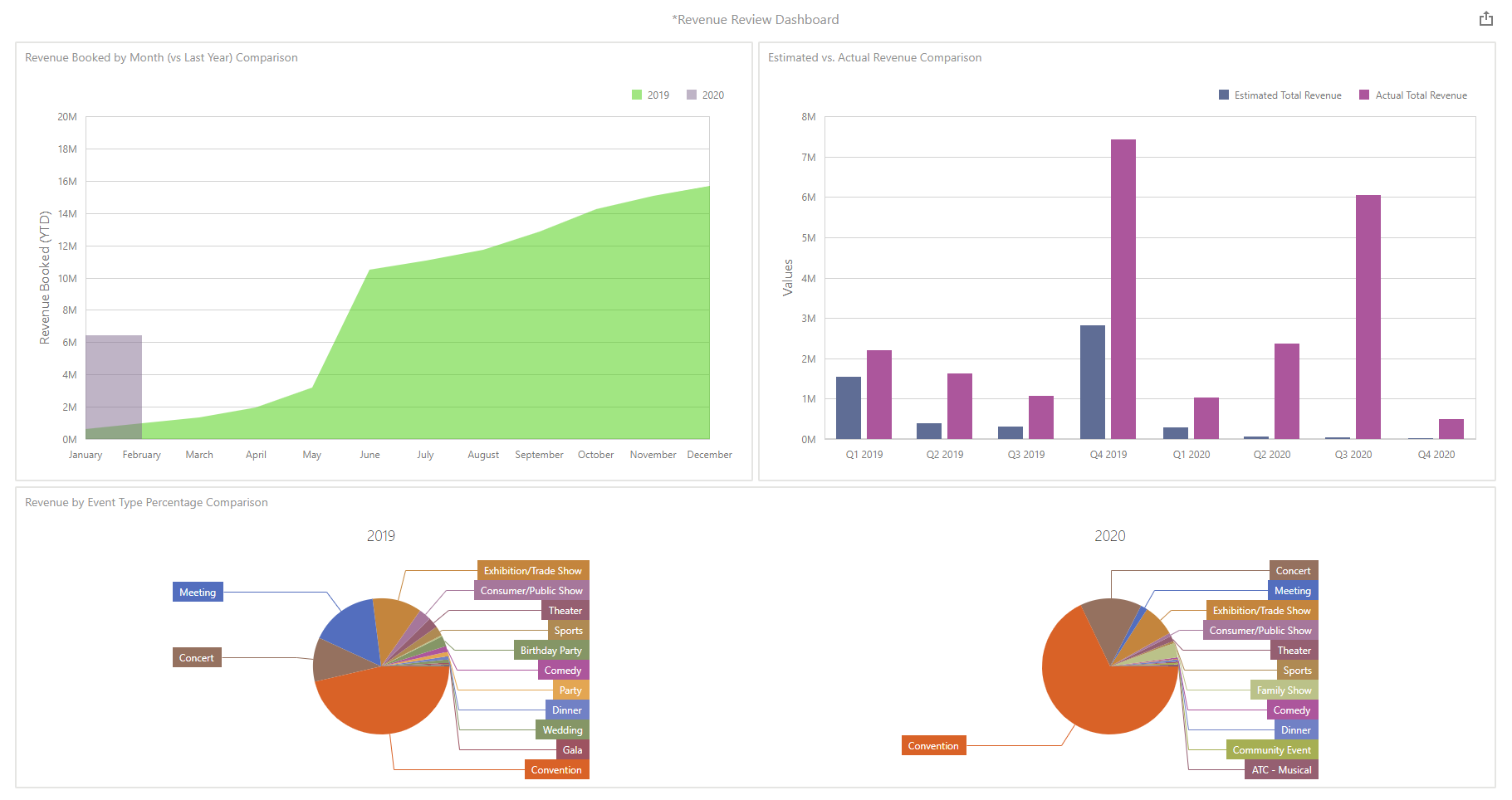Click the Revenue Review Dashboard title
This screenshot has height=800, width=1512.
pos(756,19)
